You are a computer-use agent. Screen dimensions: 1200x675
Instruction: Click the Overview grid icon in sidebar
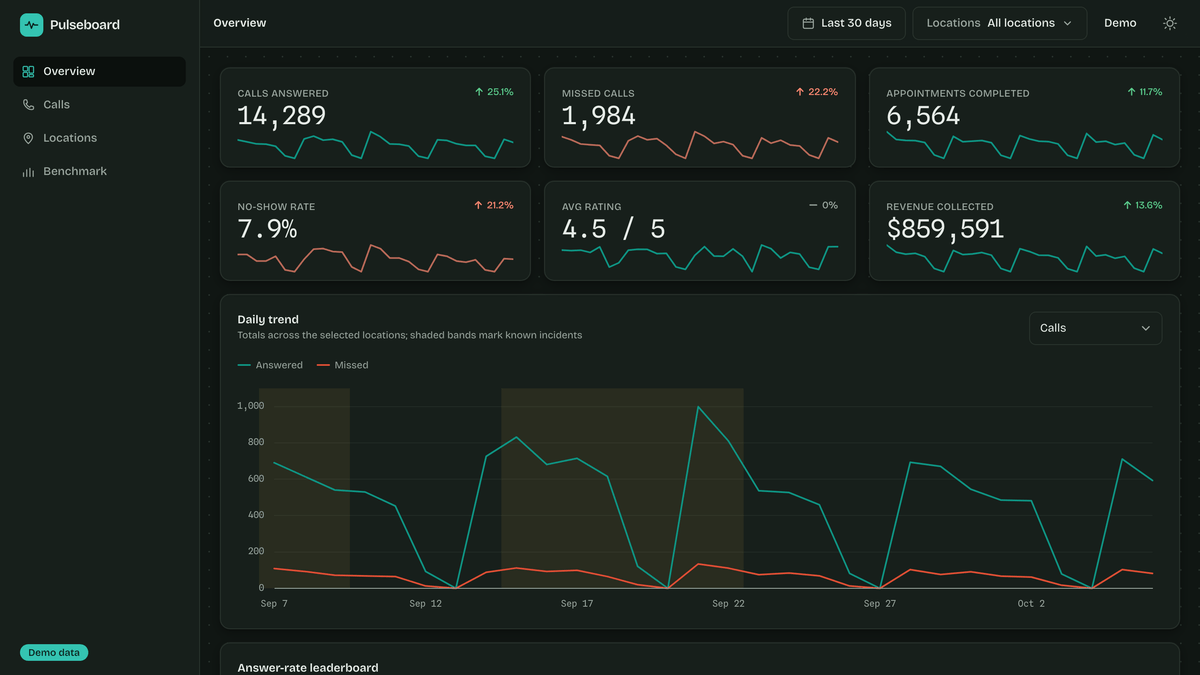click(x=28, y=72)
